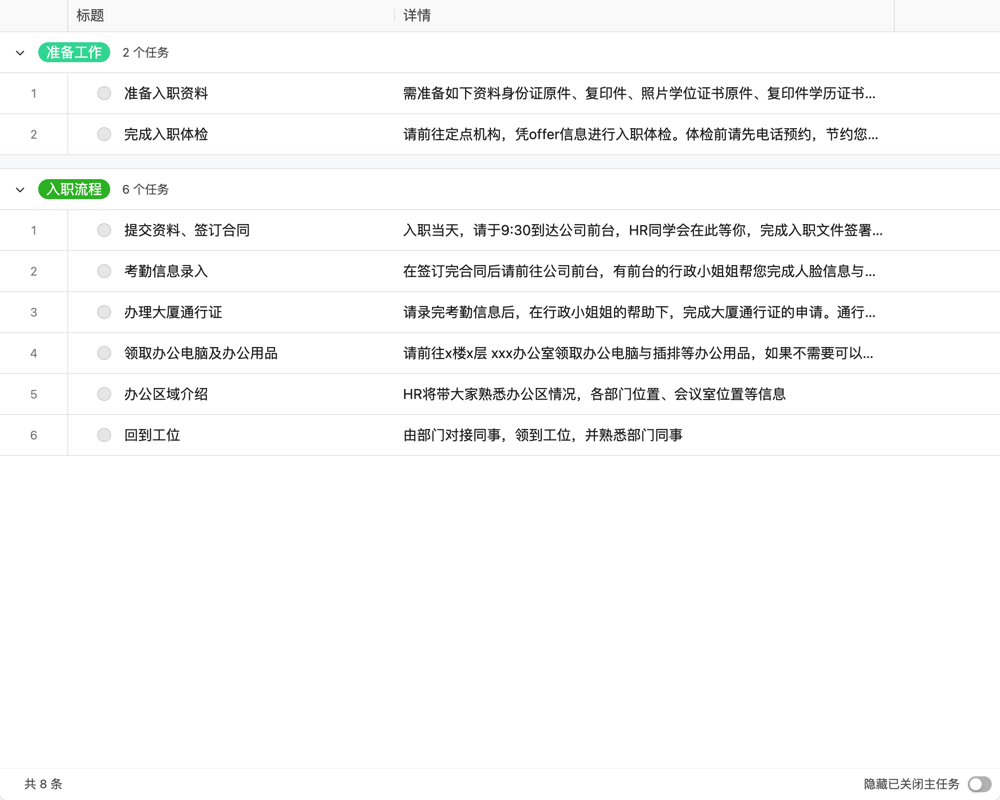The width and height of the screenshot is (1000, 800).
Task: Enable the 隐藏已关闭主任务 switch
Action: tap(979, 784)
